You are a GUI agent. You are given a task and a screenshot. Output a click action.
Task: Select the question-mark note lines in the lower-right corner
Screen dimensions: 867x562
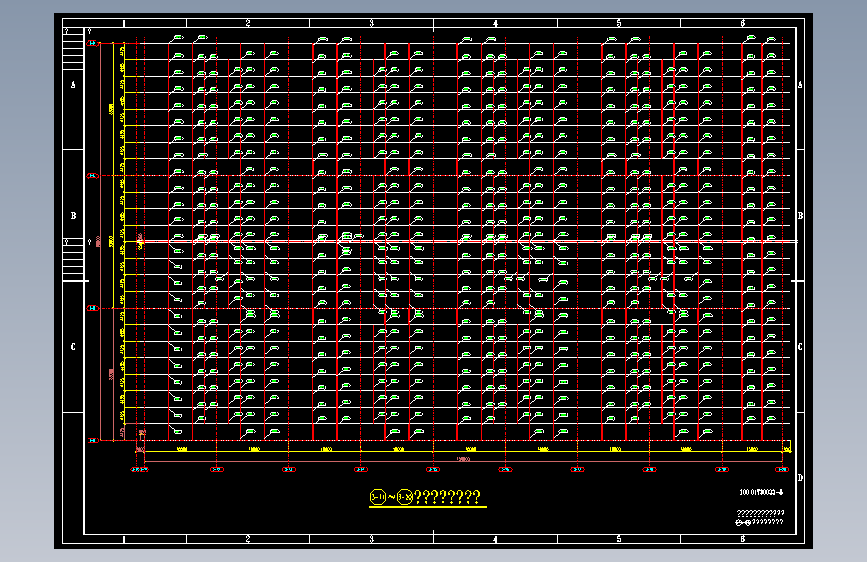point(760,517)
